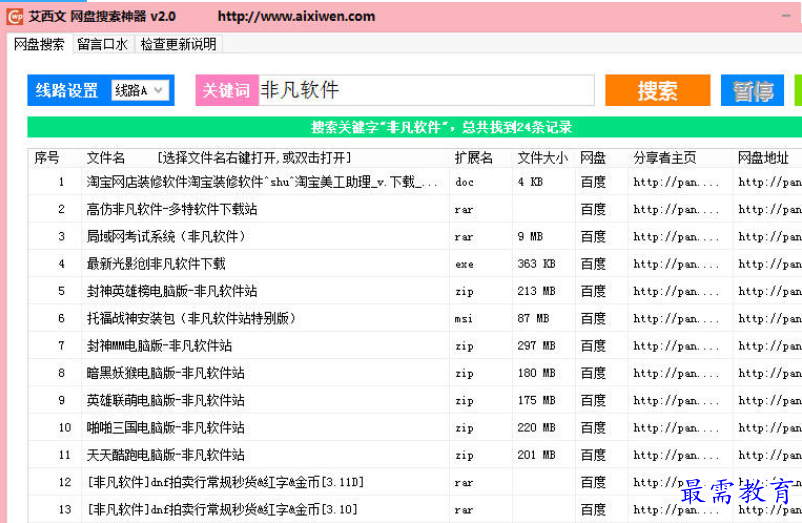Click the 9 MB file size cell
The image size is (802, 523).
pyautogui.click(x=530, y=237)
